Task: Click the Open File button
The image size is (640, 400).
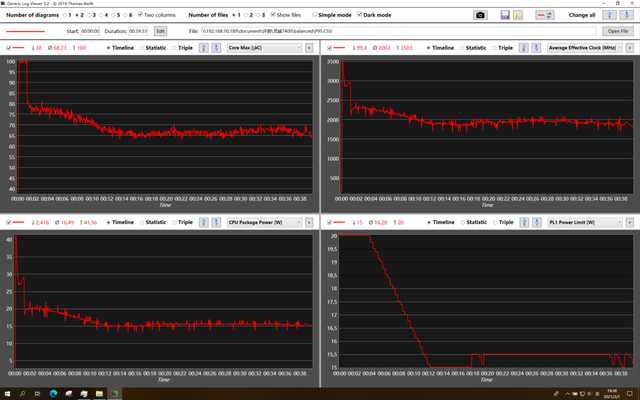Action: 618,31
